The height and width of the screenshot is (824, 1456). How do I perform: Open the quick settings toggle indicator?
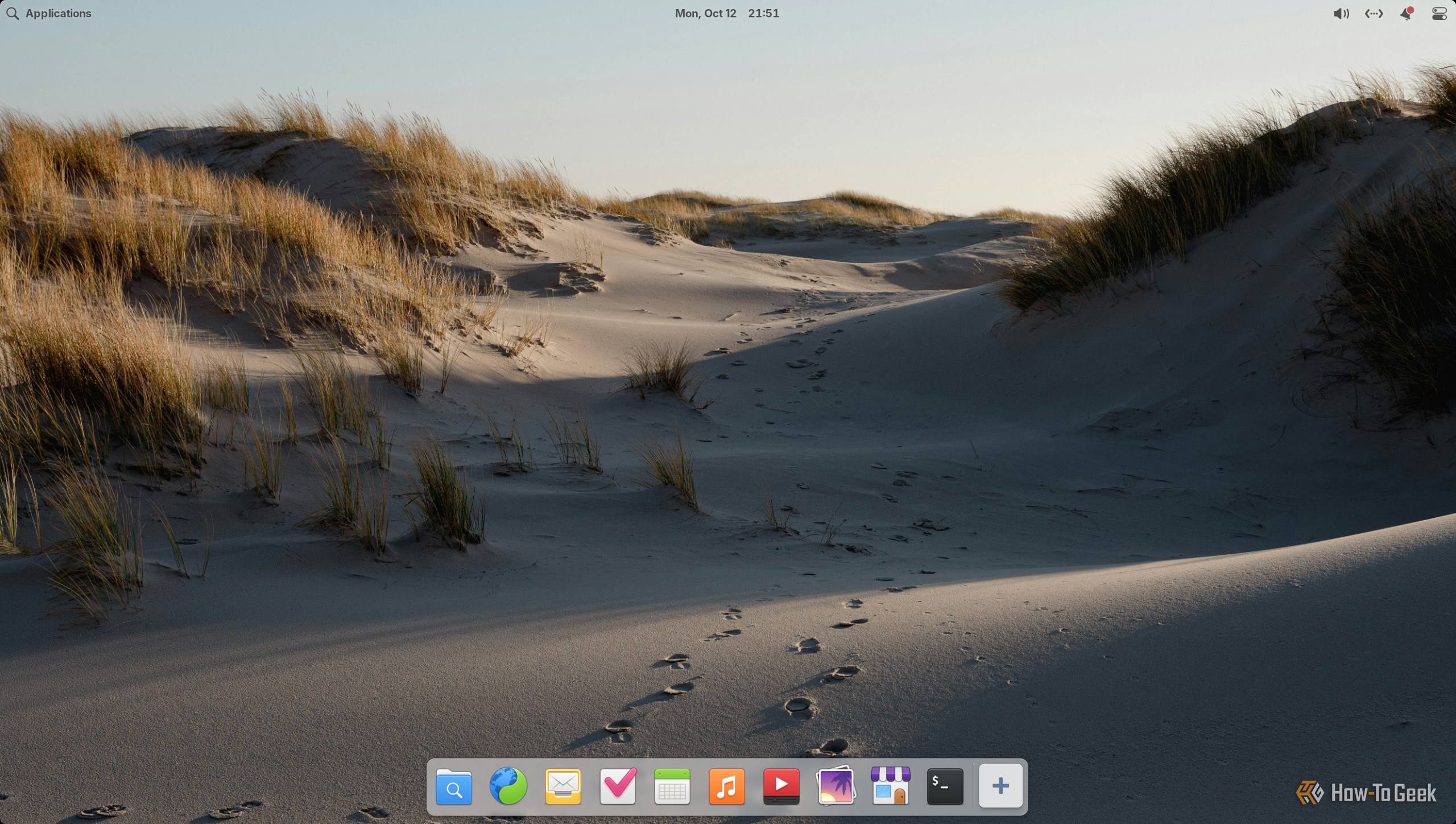[1439, 14]
